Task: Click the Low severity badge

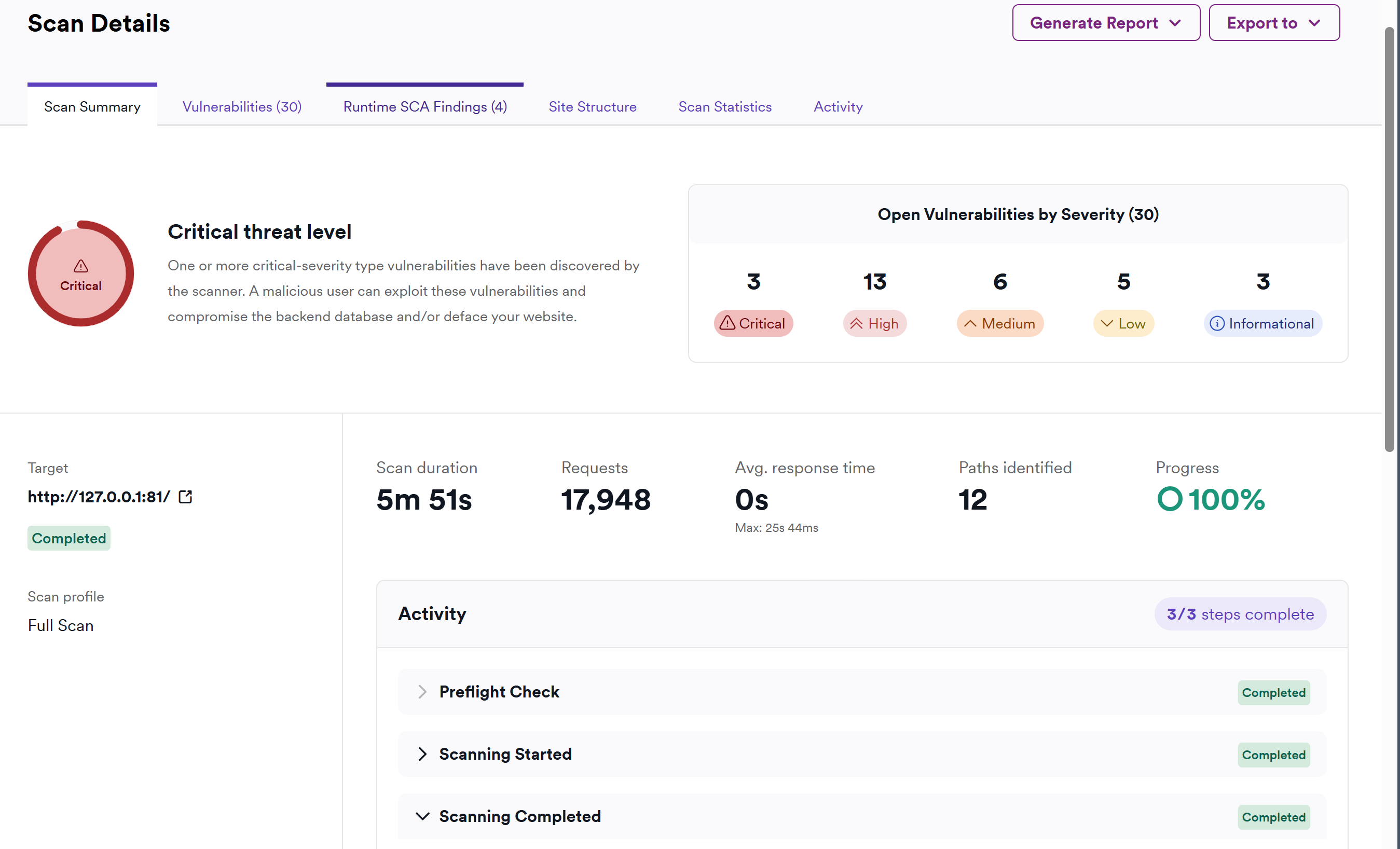Action: point(1123,323)
